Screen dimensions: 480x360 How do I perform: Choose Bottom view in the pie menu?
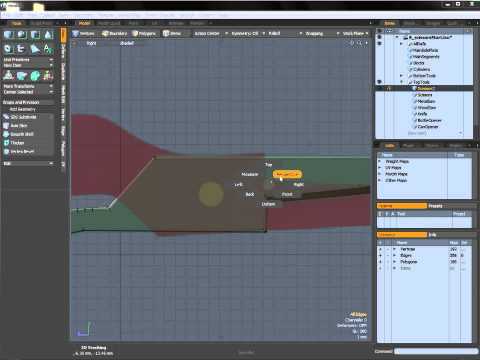[268, 204]
